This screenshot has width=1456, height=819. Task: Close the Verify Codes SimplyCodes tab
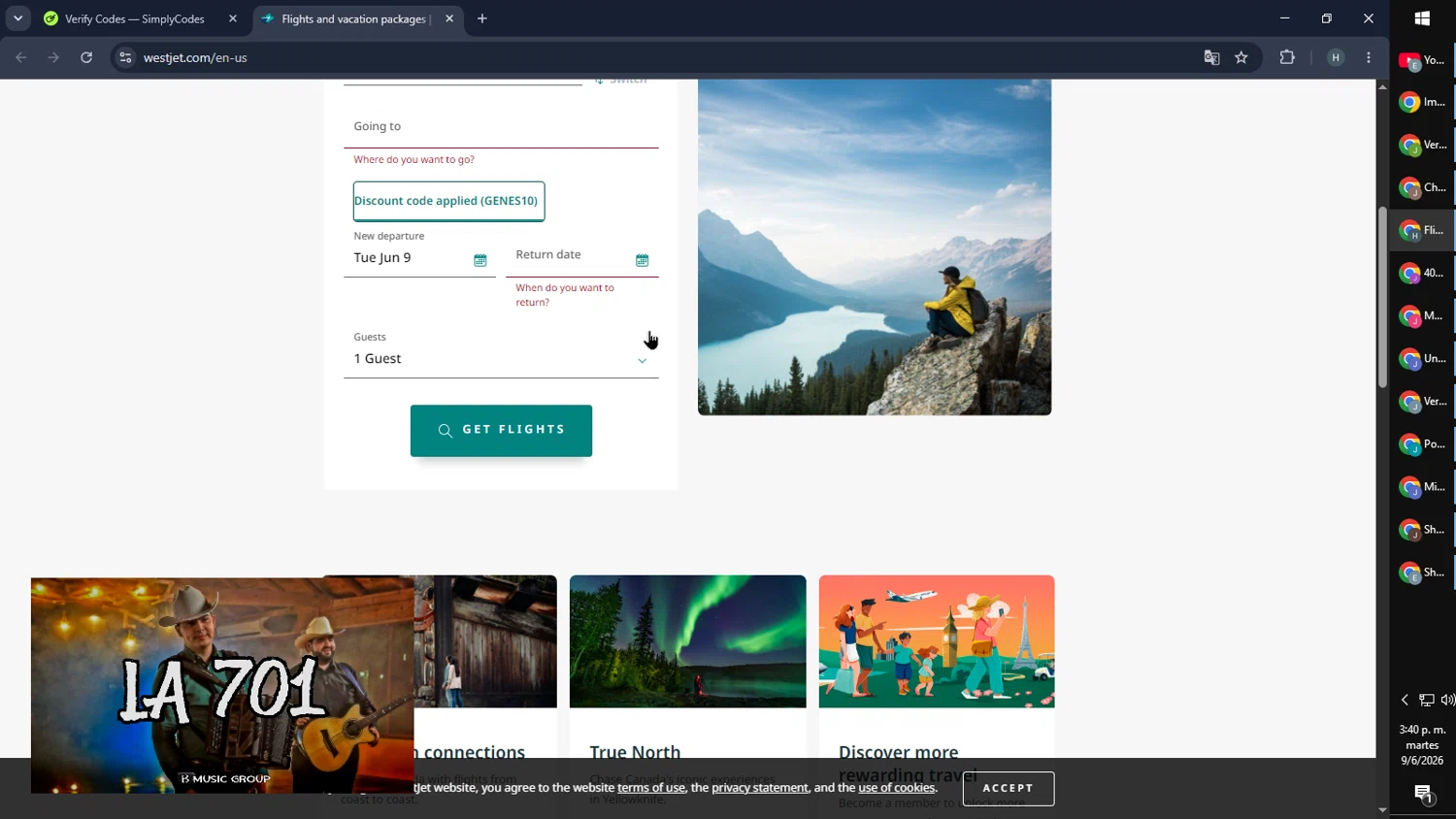233,18
